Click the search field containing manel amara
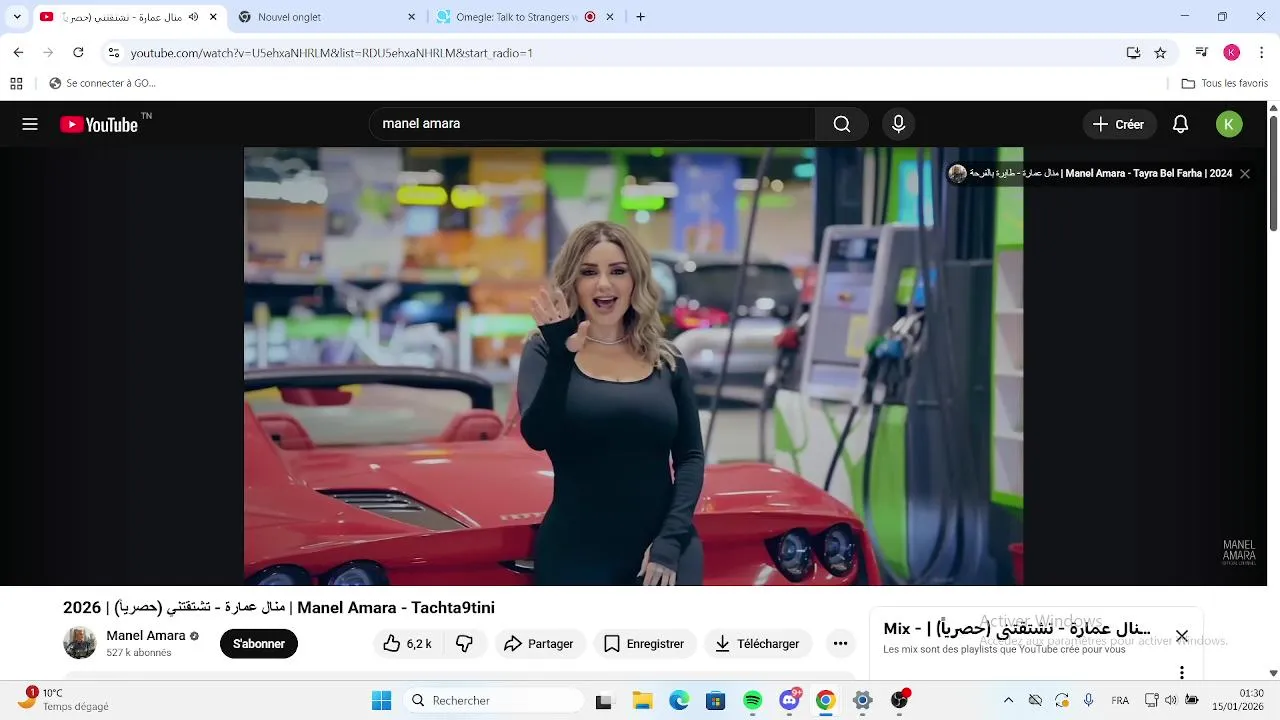Screen dimensions: 1280x720 click(592, 124)
